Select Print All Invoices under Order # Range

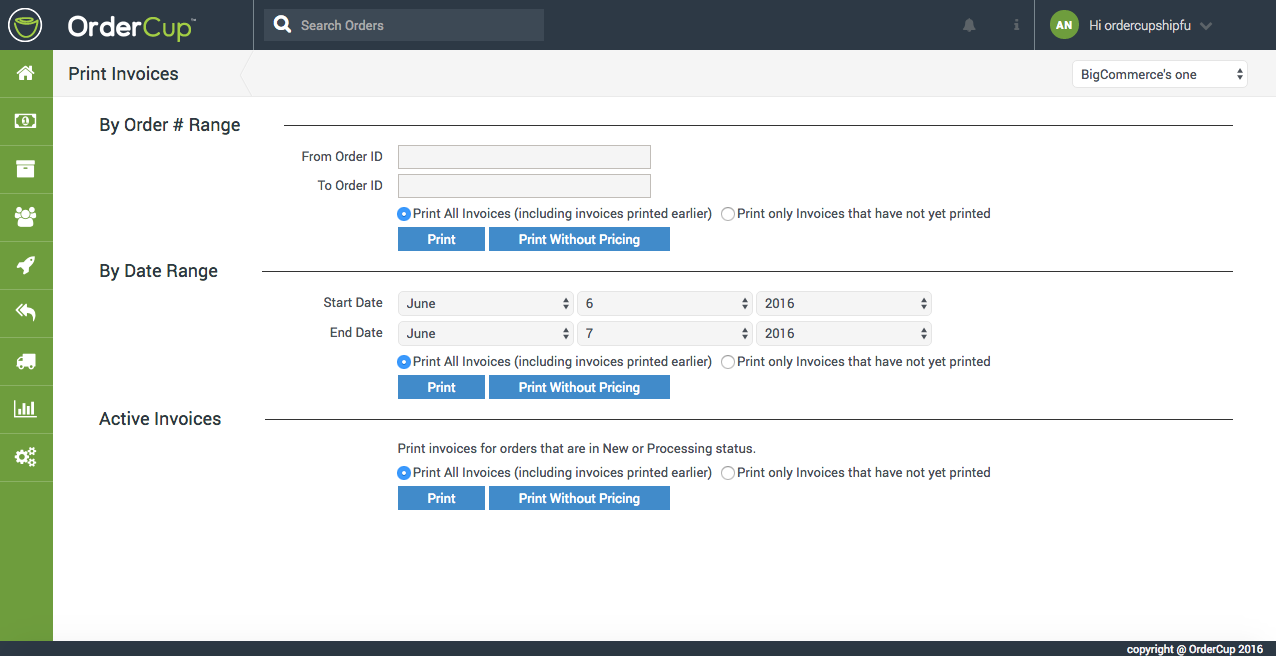click(404, 214)
